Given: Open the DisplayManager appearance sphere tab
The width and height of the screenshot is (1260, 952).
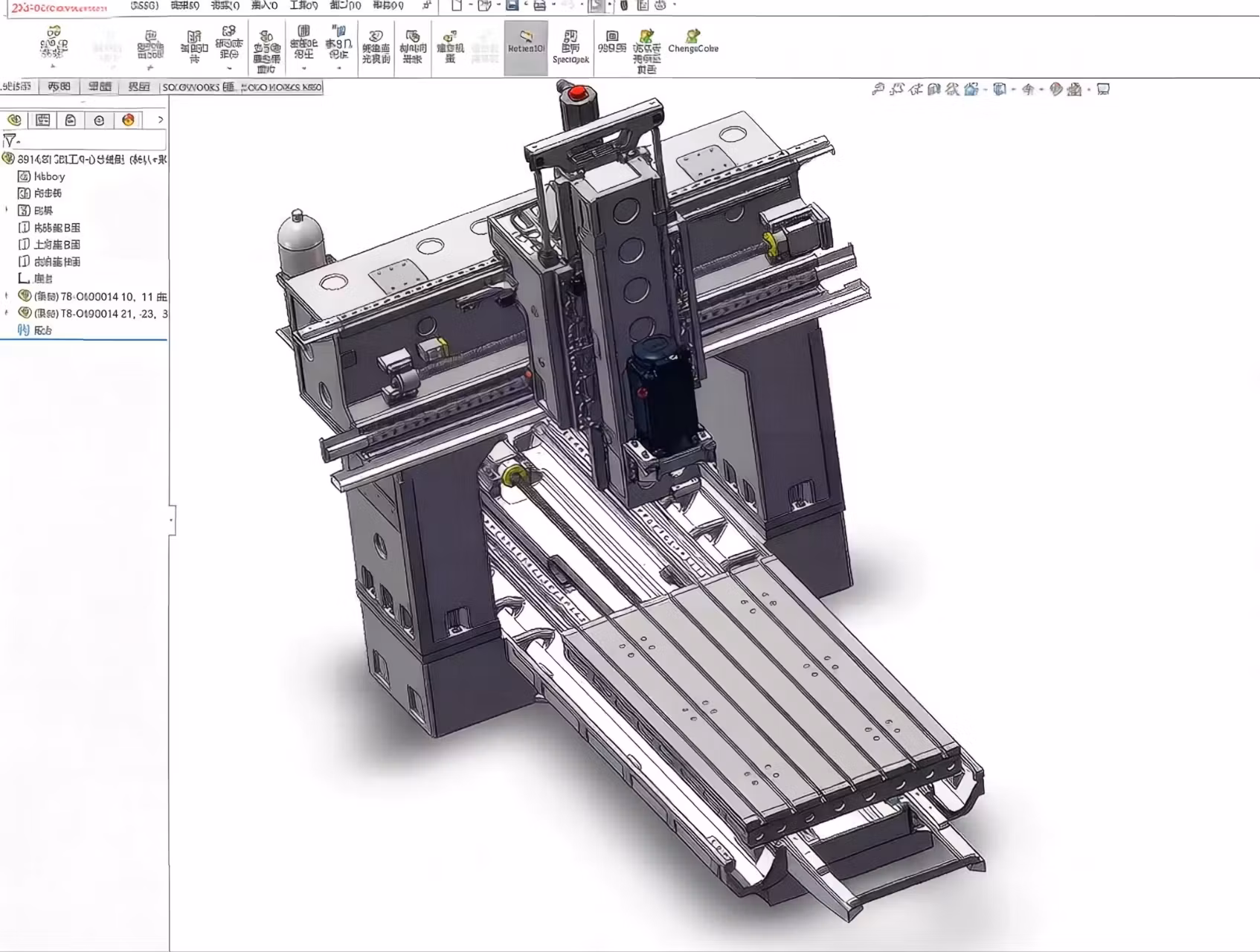Looking at the screenshot, I should 128,120.
